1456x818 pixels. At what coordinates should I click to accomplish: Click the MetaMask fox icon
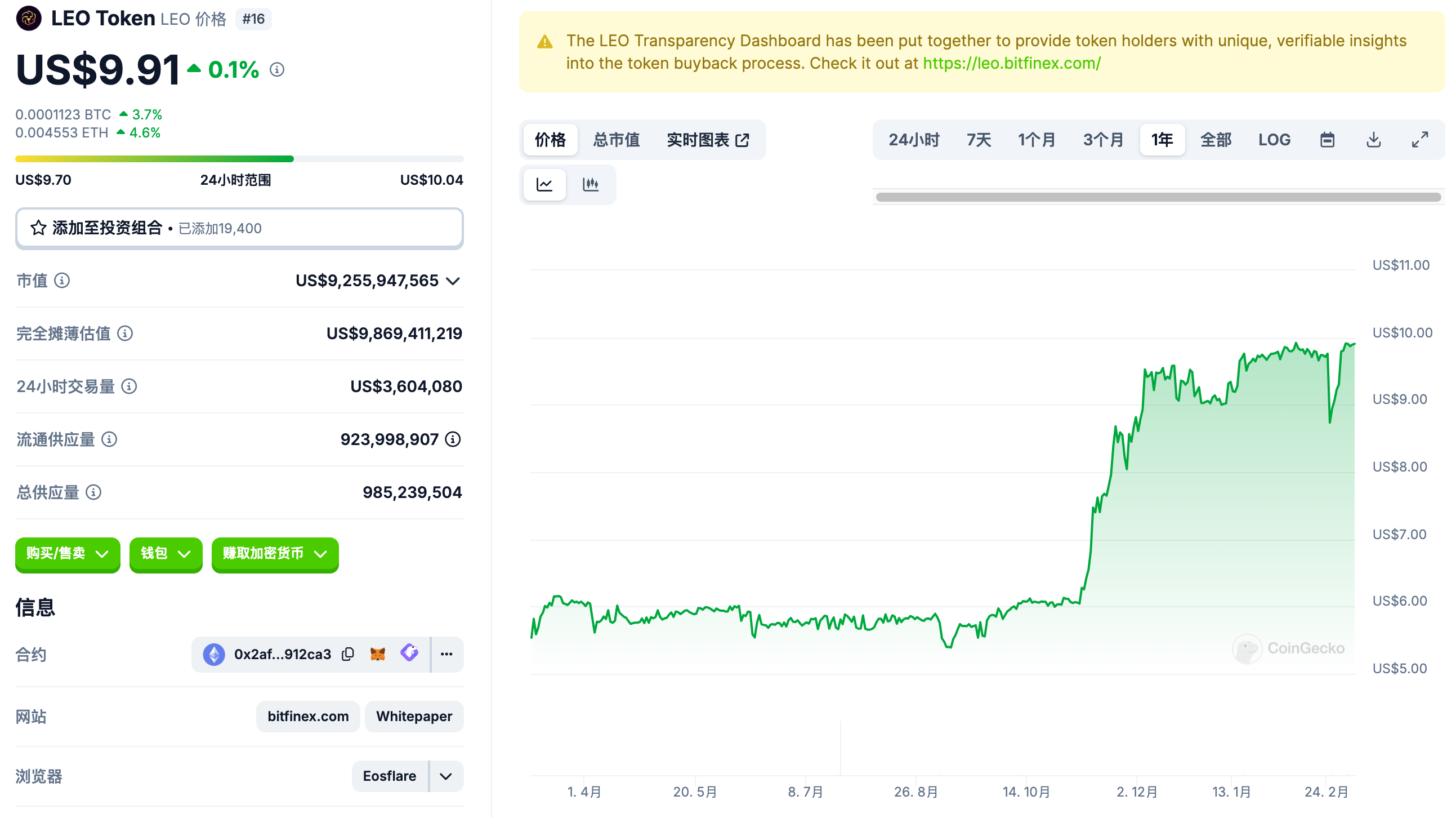[378, 655]
